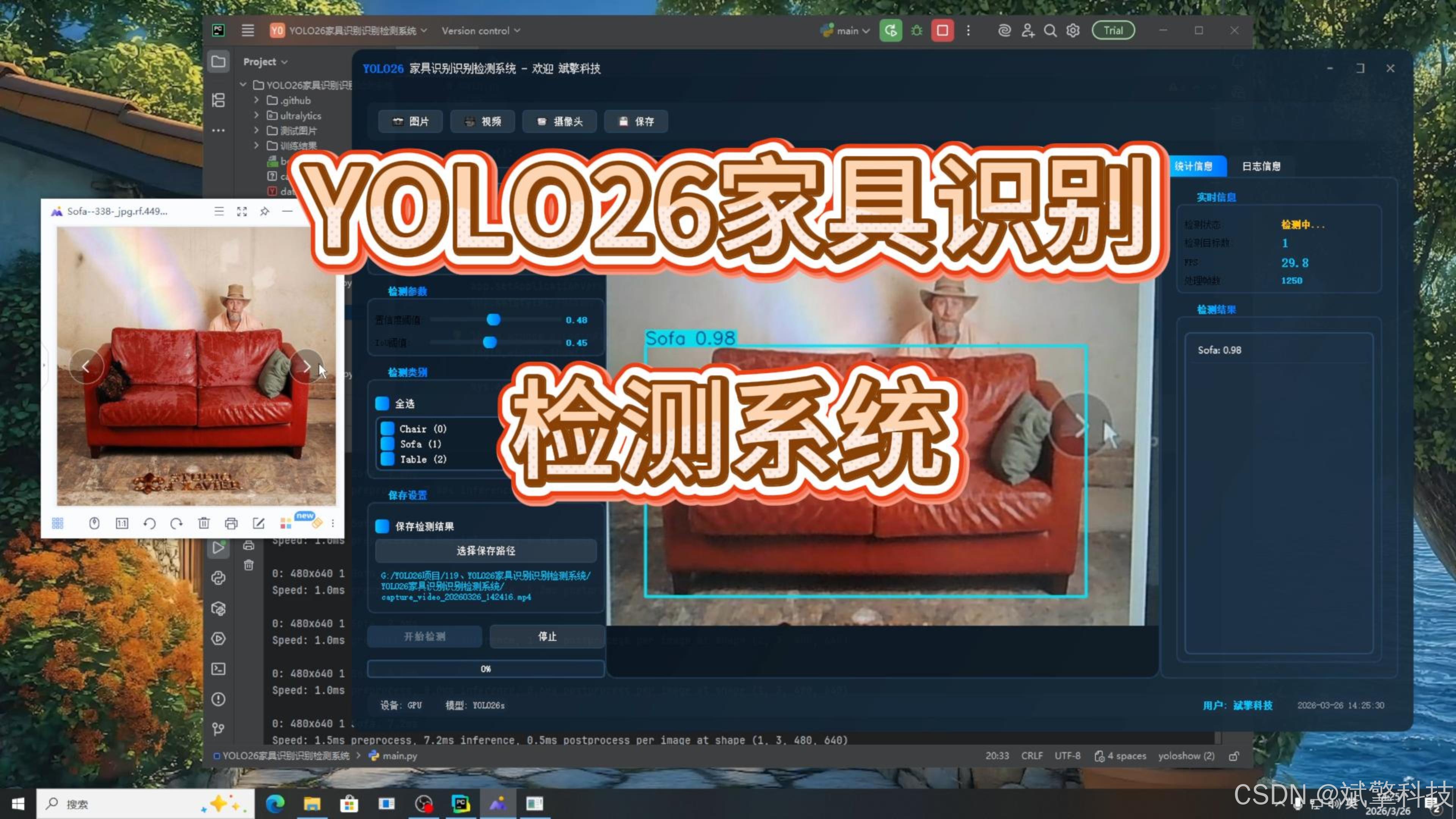Expand the .github folder in project tree
Image resolution: width=1456 pixels, height=819 pixels.
point(257,100)
